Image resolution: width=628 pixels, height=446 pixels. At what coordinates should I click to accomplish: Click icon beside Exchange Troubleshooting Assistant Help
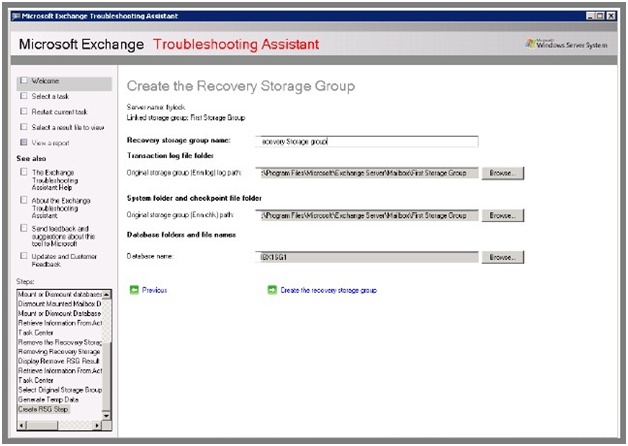click(24, 172)
